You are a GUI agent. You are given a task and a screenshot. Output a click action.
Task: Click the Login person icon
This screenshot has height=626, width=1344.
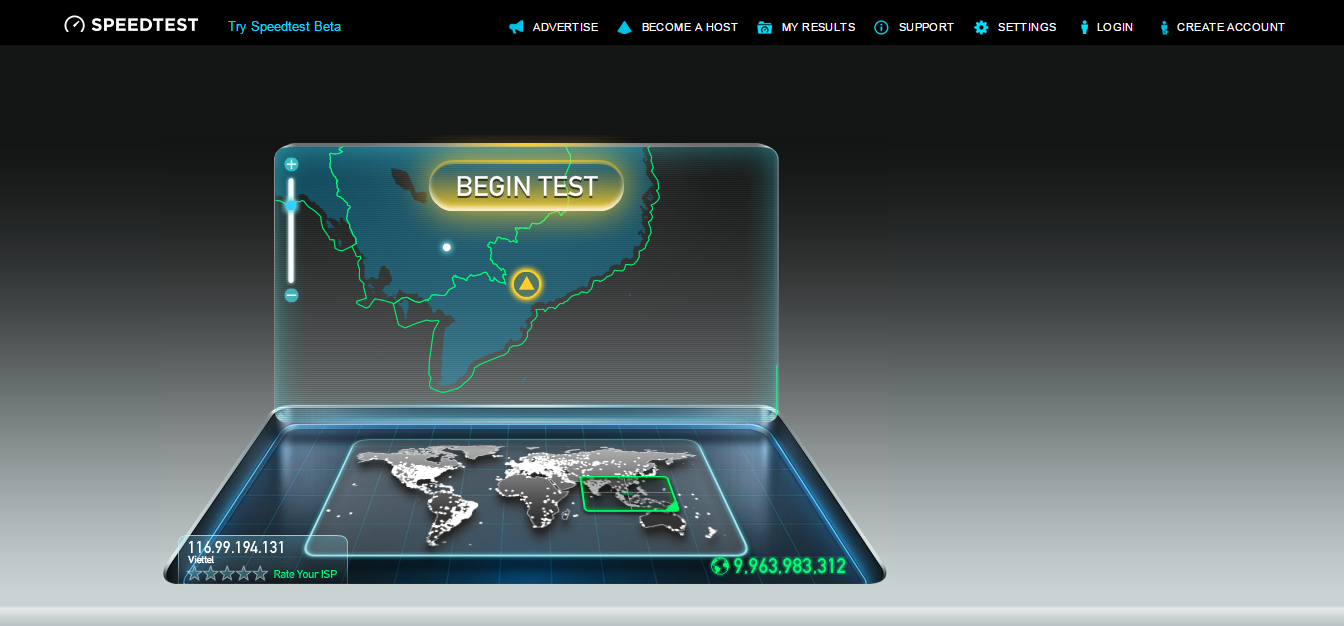1084,27
